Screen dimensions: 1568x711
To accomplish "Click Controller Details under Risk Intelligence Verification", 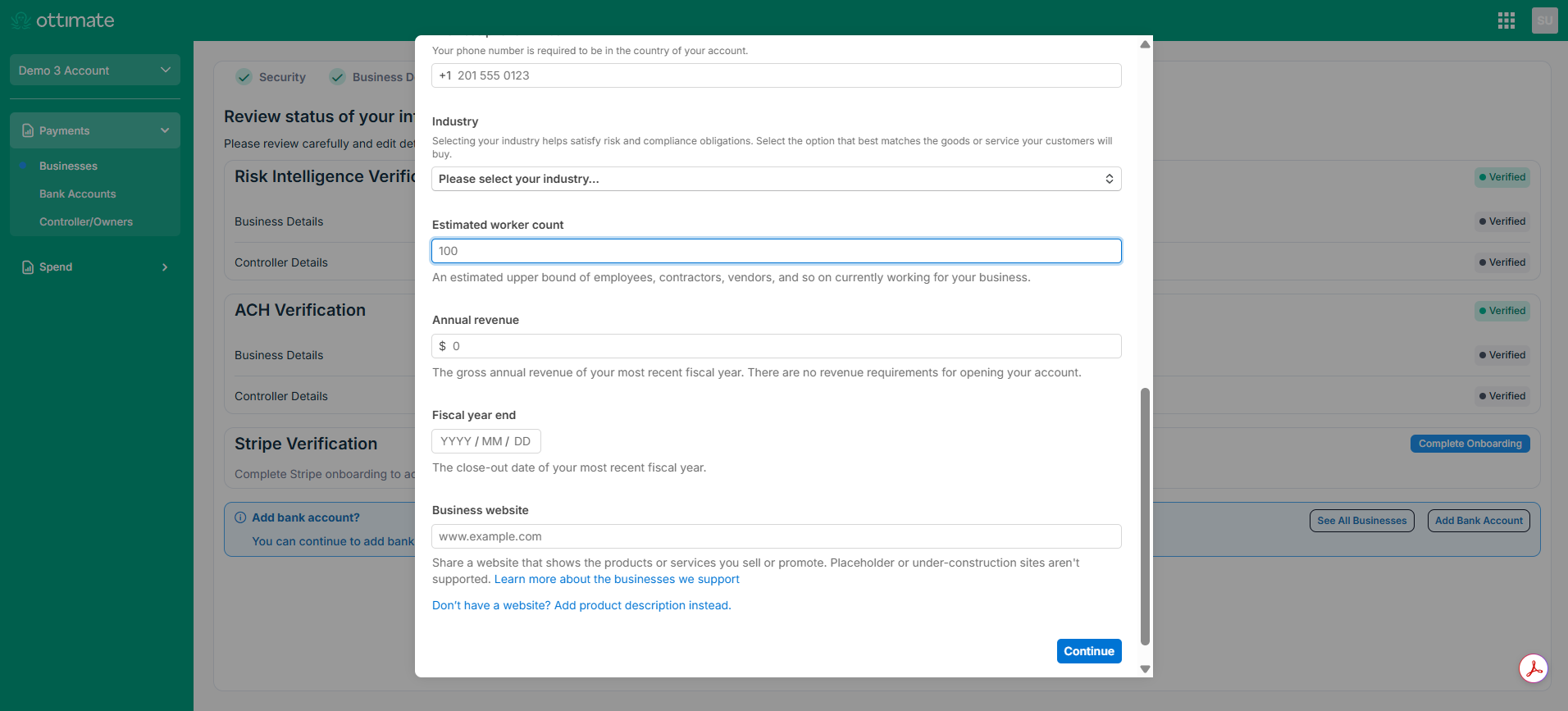I will [281, 262].
